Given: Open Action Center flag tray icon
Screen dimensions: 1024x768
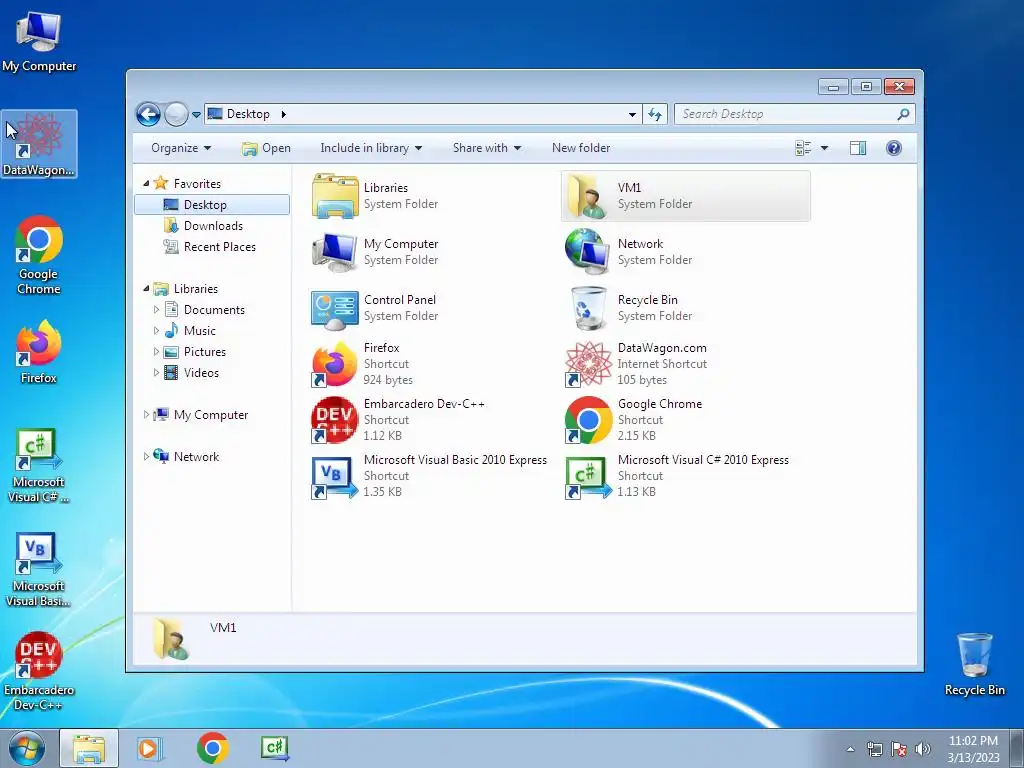Looking at the screenshot, I should click(x=899, y=749).
